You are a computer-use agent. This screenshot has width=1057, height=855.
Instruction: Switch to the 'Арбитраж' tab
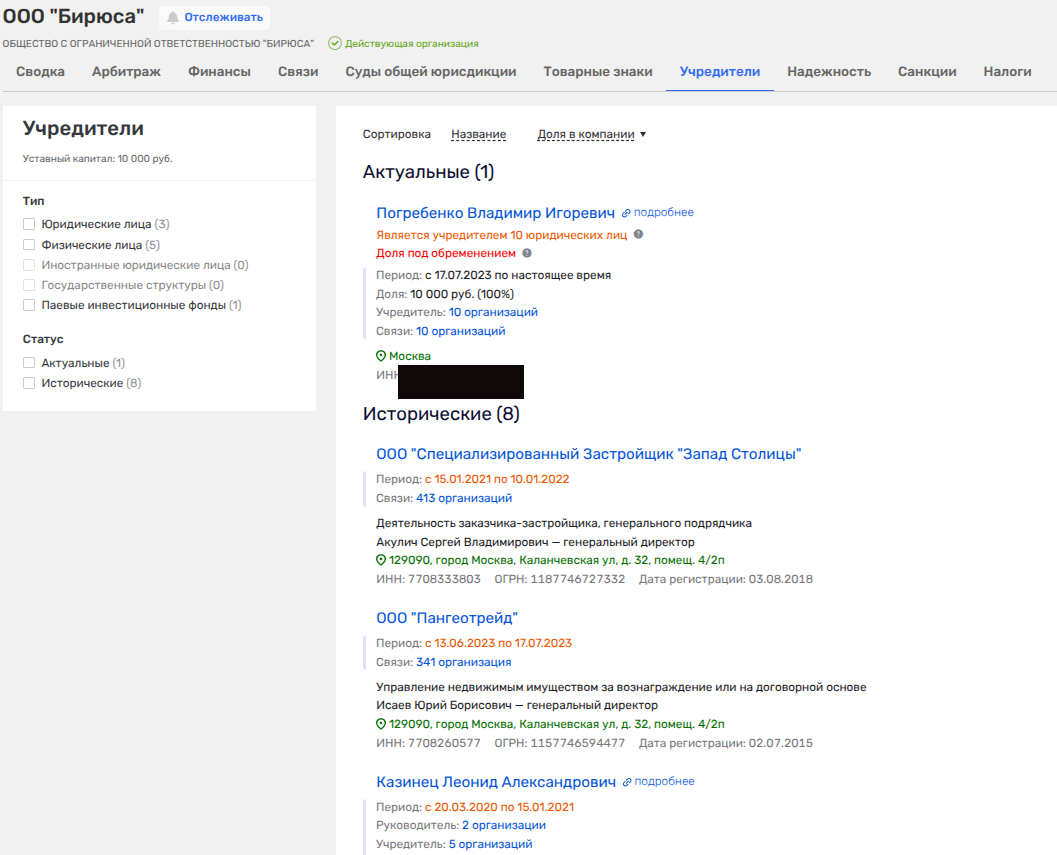pos(126,72)
